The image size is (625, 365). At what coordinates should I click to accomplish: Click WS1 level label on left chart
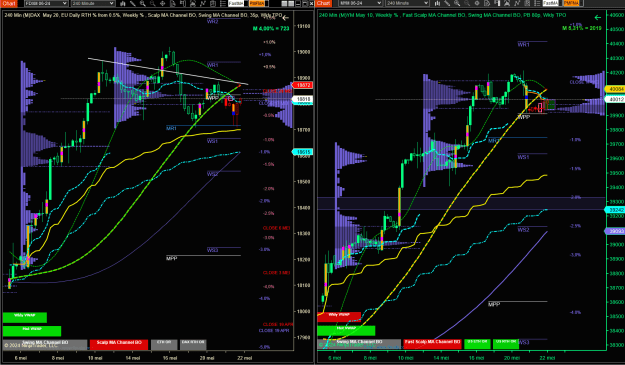pos(212,141)
